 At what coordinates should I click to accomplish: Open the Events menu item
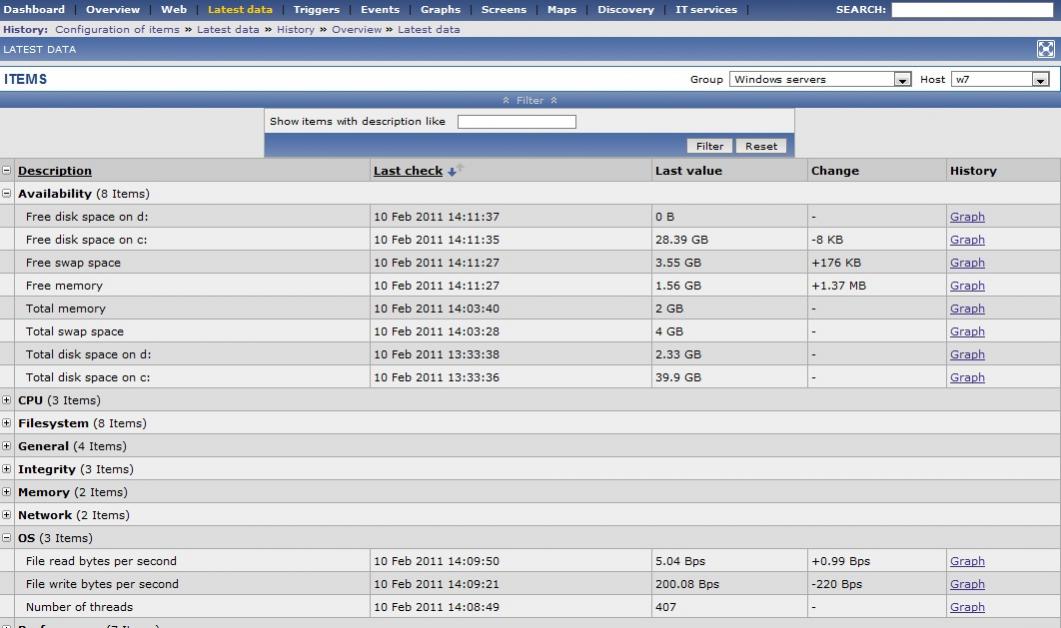click(380, 9)
